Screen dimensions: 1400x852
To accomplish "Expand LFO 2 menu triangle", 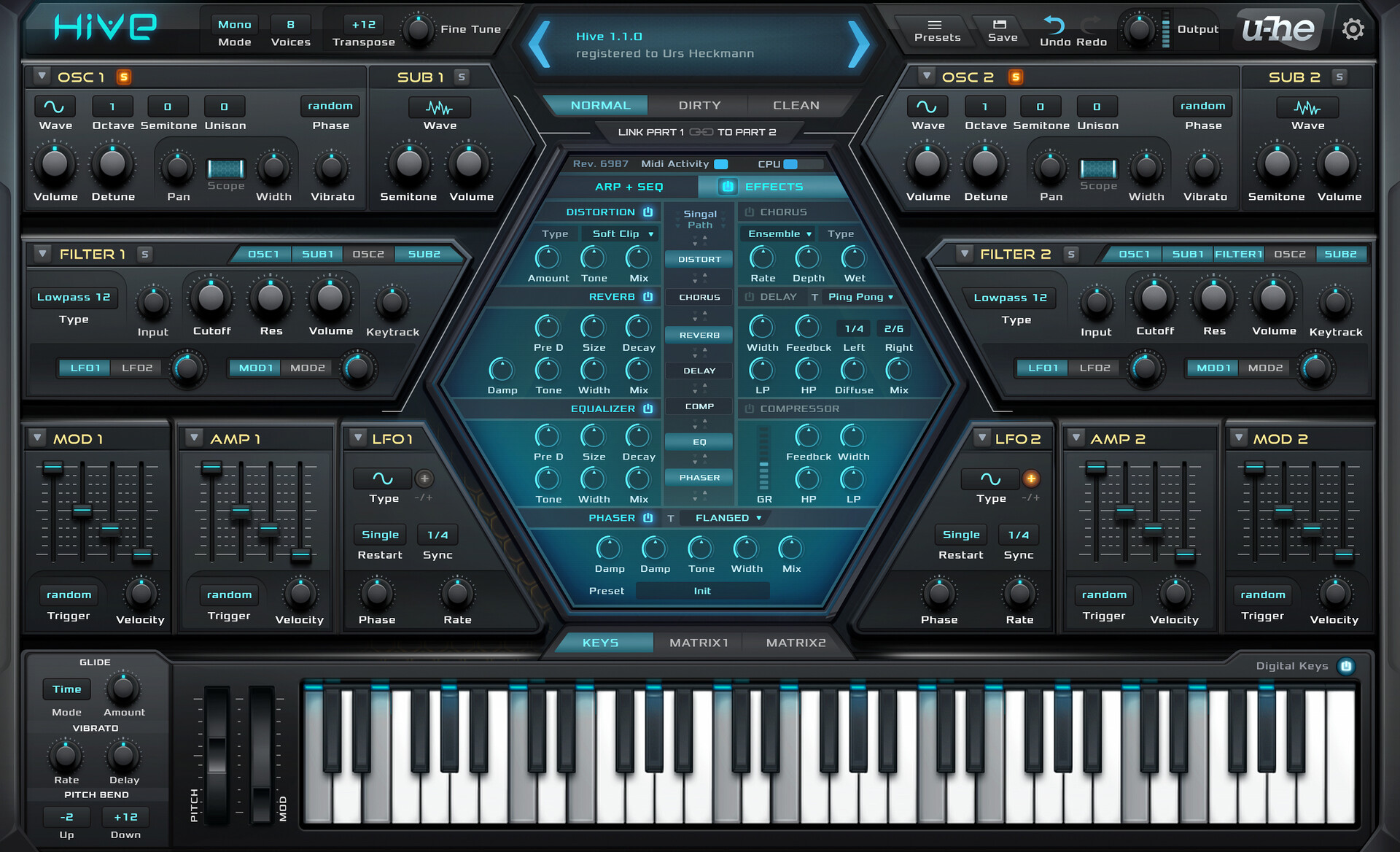I will pyautogui.click(x=982, y=438).
